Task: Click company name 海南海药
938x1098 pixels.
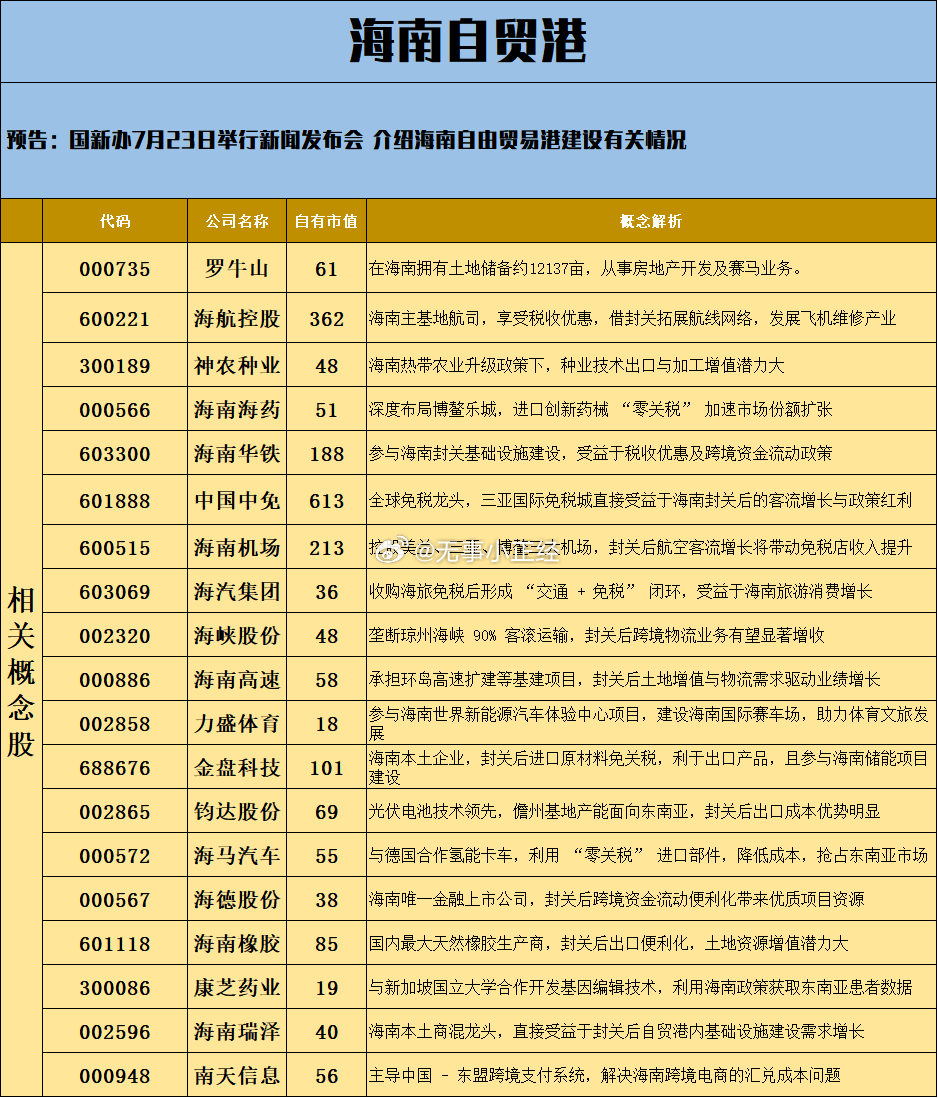Action: (x=237, y=410)
